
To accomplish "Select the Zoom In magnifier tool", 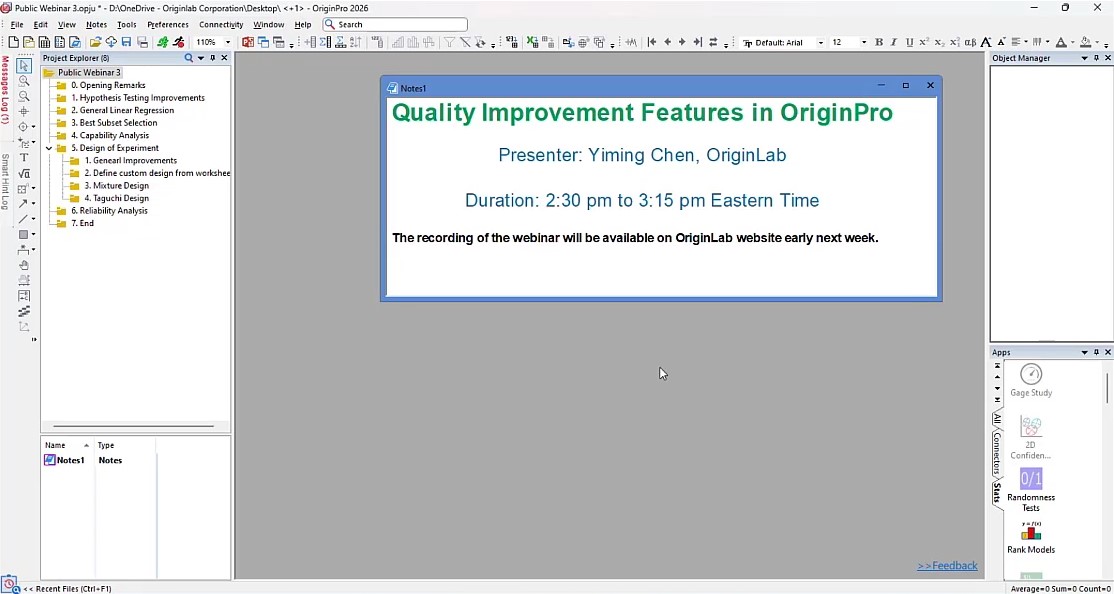I will click(23, 81).
